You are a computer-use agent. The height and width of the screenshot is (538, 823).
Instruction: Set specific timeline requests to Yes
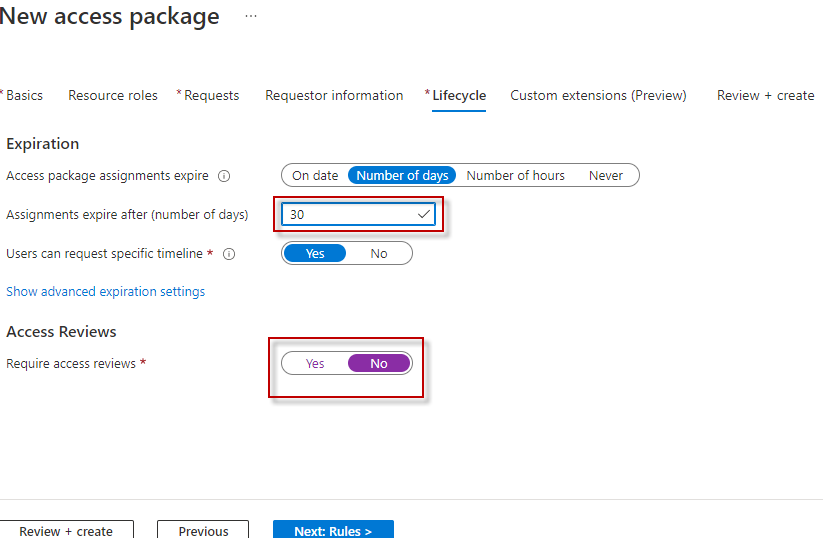point(315,253)
